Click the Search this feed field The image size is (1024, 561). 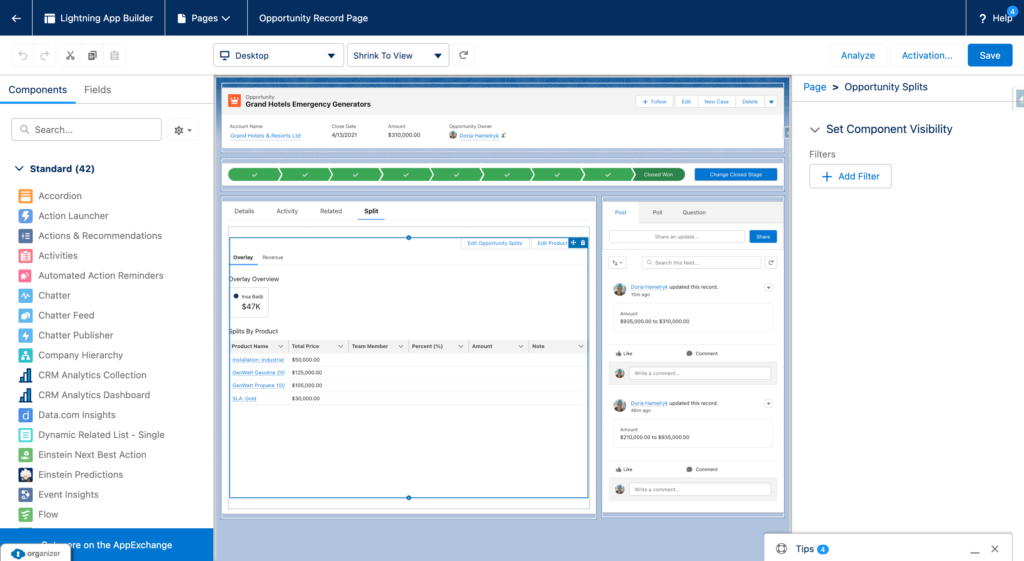click(x=701, y=263)
